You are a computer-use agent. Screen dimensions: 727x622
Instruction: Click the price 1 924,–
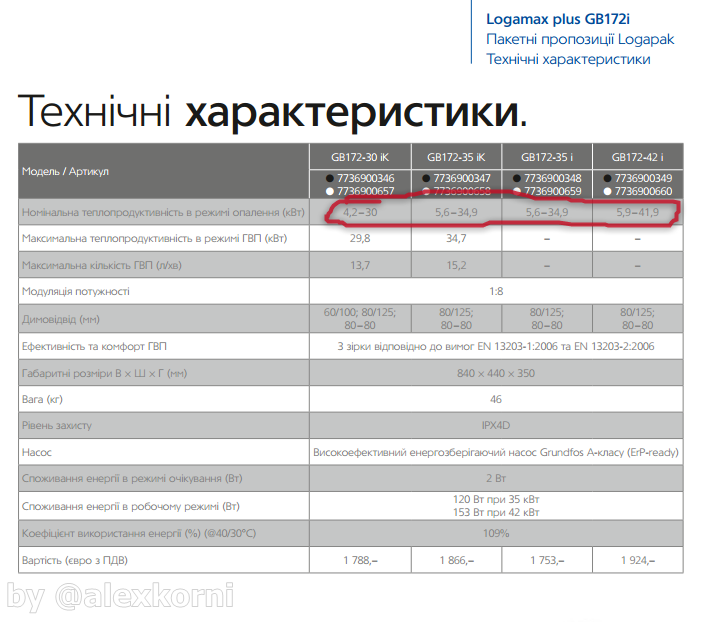pos(638,561)
